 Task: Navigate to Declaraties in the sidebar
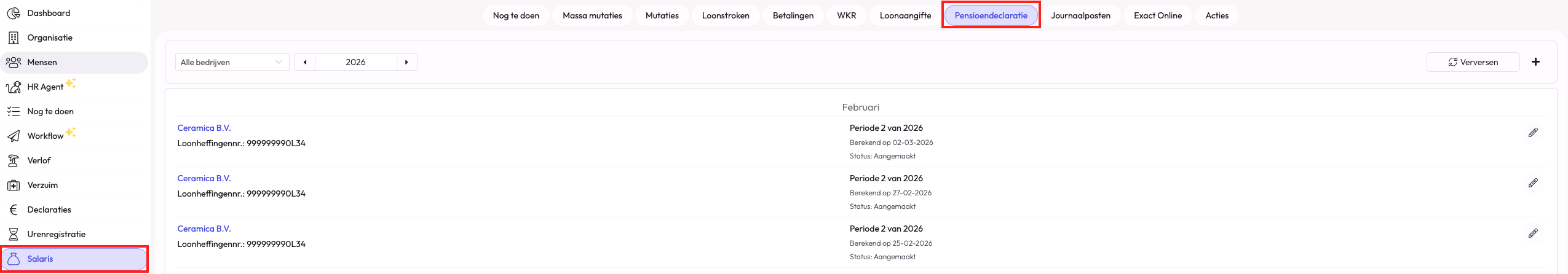point(49,209)
